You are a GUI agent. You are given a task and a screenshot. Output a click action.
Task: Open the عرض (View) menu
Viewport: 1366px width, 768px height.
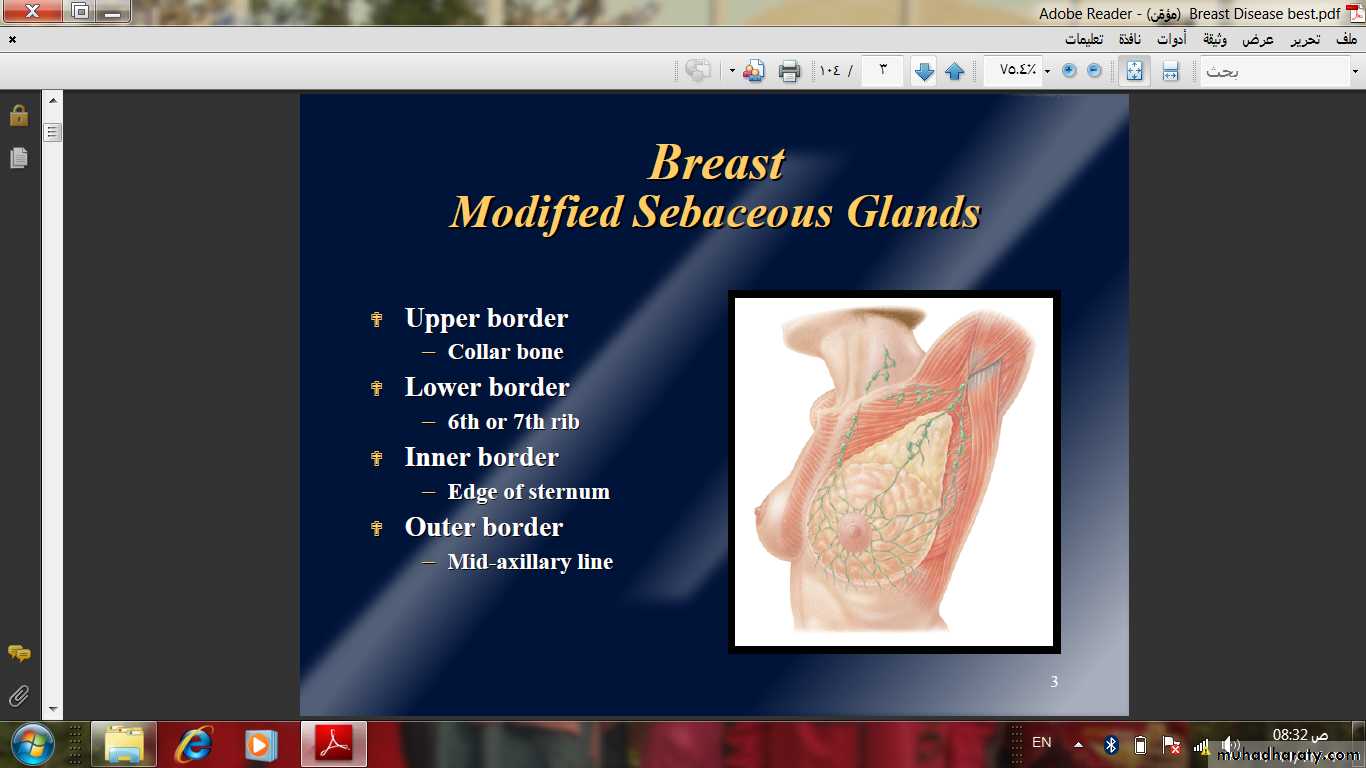point(1258,40)
